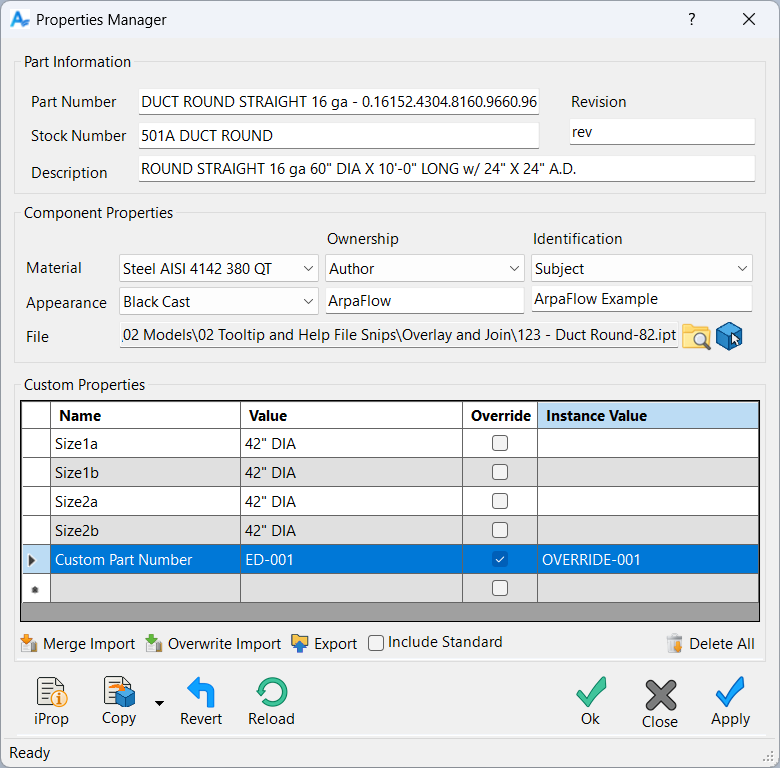Open the Appearance dropdown Black Cast
This screenshot has height=768, width=780.
coord(307,302)
